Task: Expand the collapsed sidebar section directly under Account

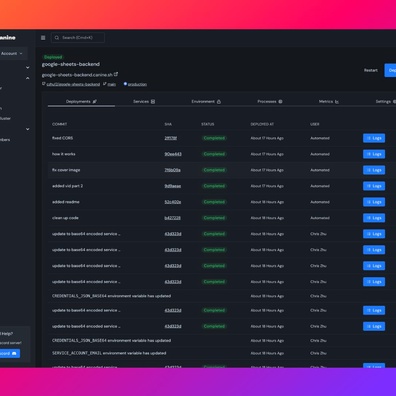Action: click(x=28, y=67)
